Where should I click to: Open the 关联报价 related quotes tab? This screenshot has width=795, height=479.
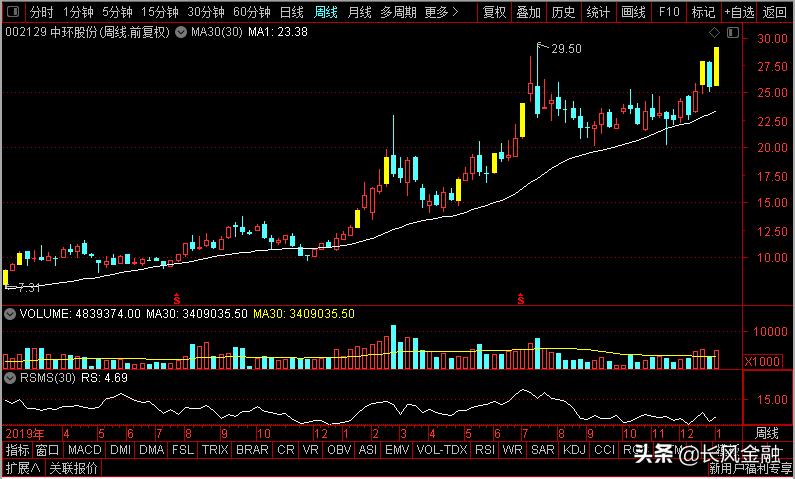pyautogui.click(x=73, y=468)
